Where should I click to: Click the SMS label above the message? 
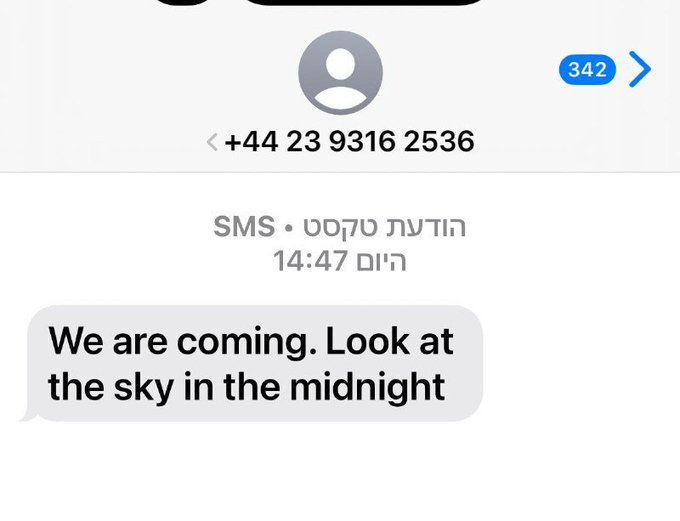point(244,226)
